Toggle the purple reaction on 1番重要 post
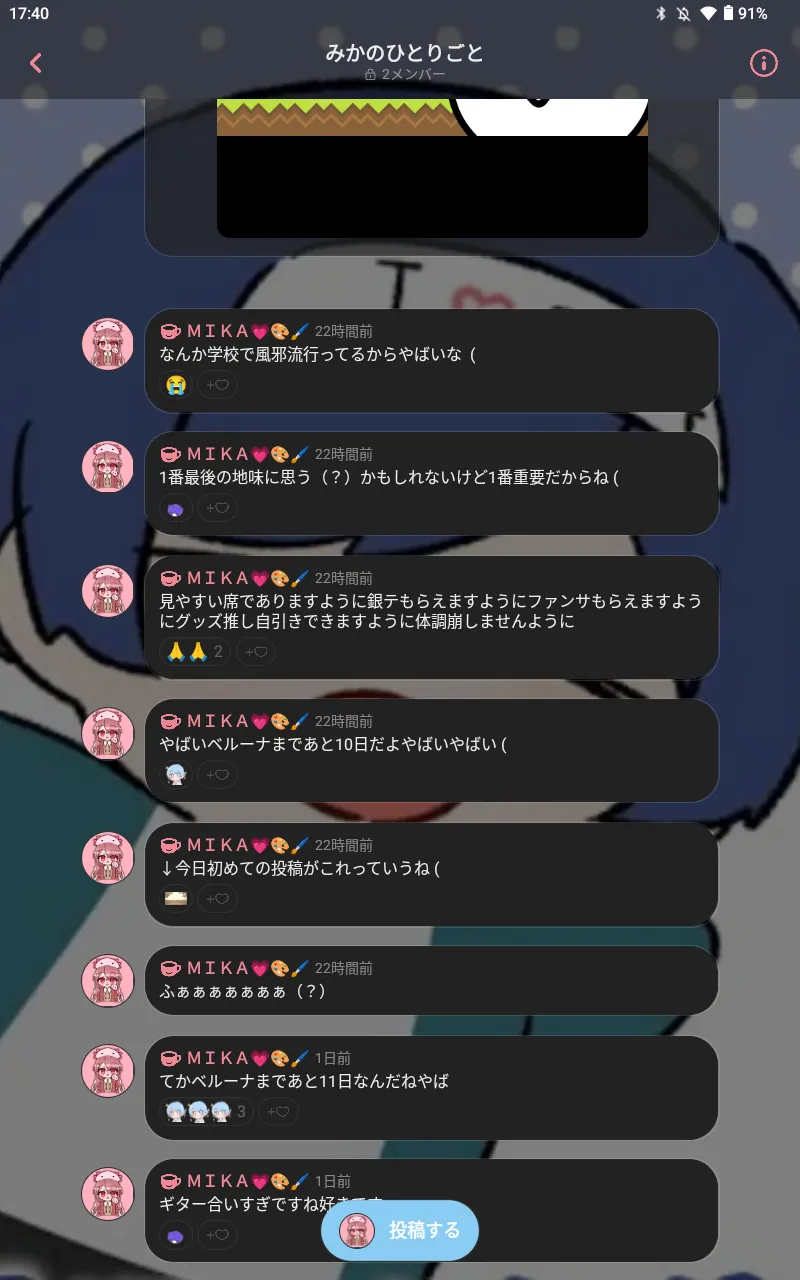 click(x=176, y=509)
